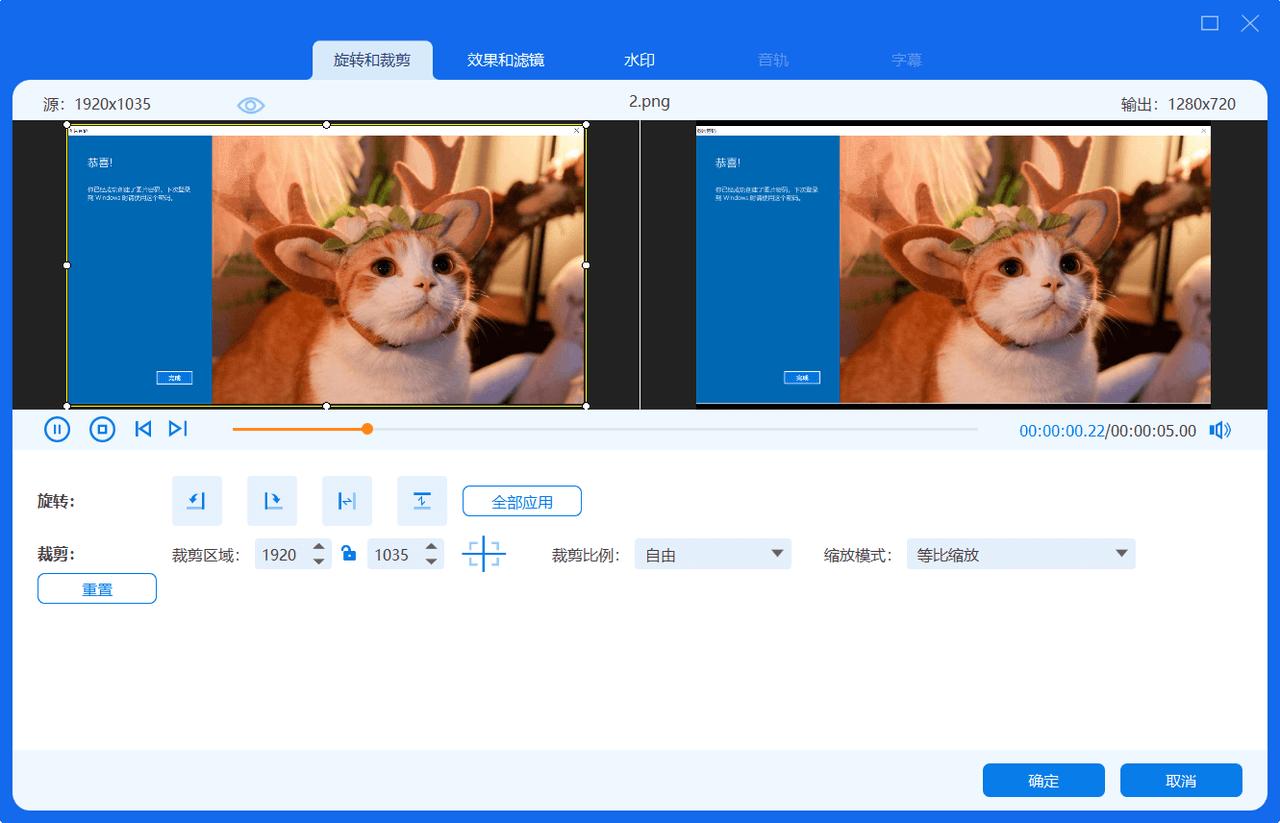Reset crop settings with the 重置 button

click(x=96, y=588)
